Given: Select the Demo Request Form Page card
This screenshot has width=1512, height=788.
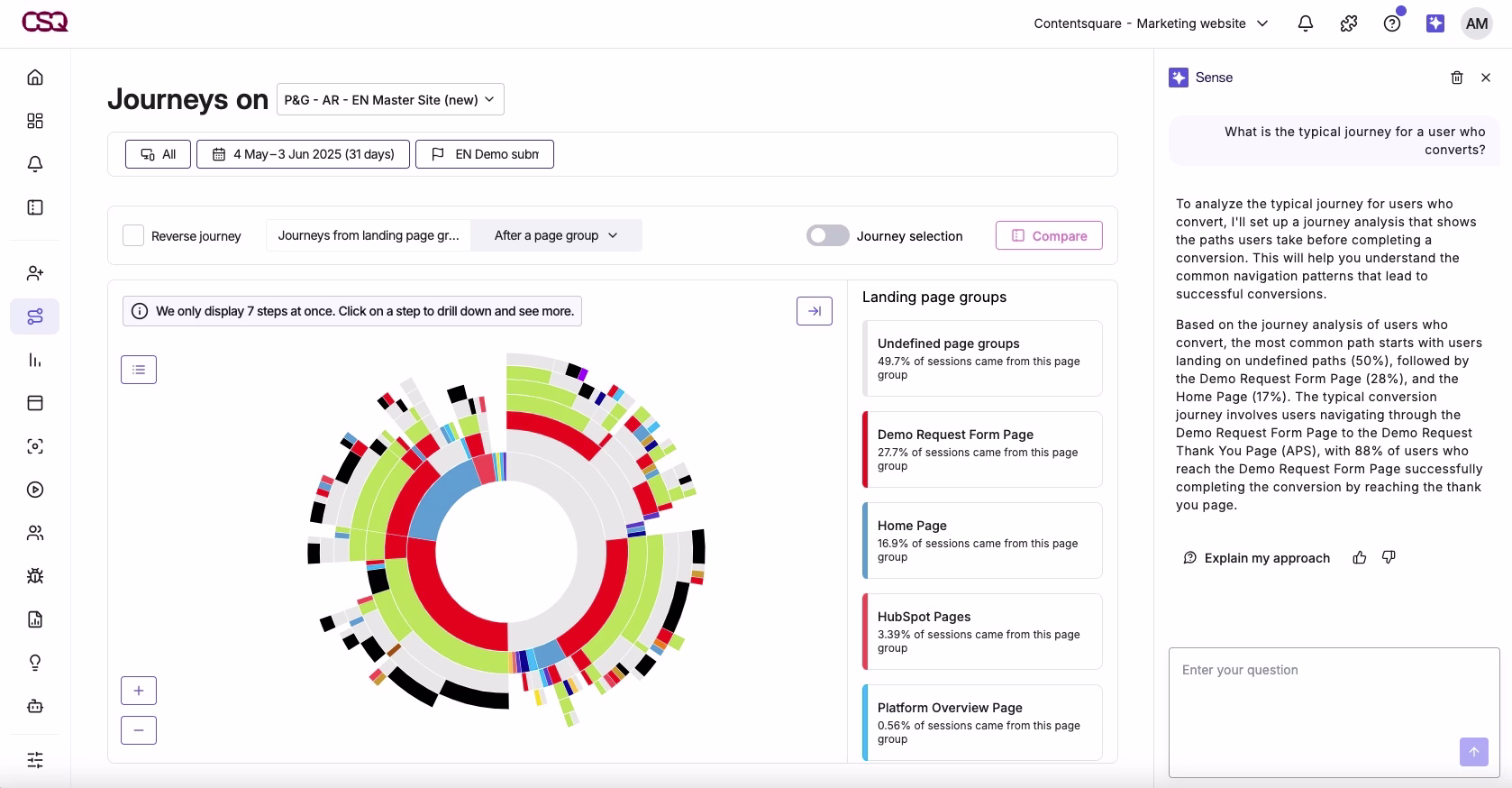Looking at the screenshot, I should coord(982,450).
